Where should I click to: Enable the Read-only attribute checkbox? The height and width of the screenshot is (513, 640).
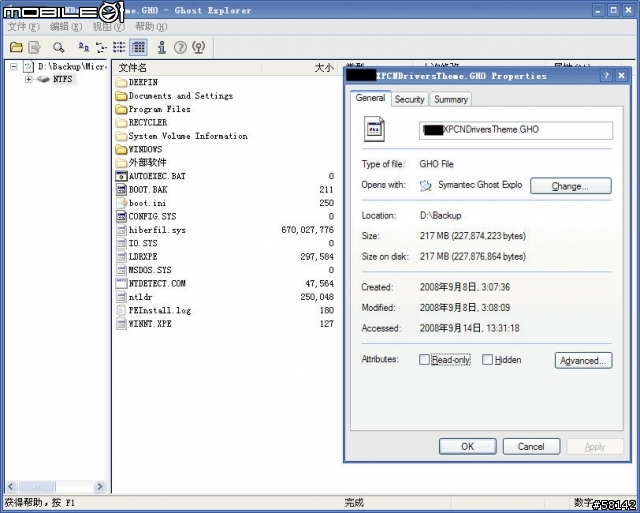(x=424, y=360)
